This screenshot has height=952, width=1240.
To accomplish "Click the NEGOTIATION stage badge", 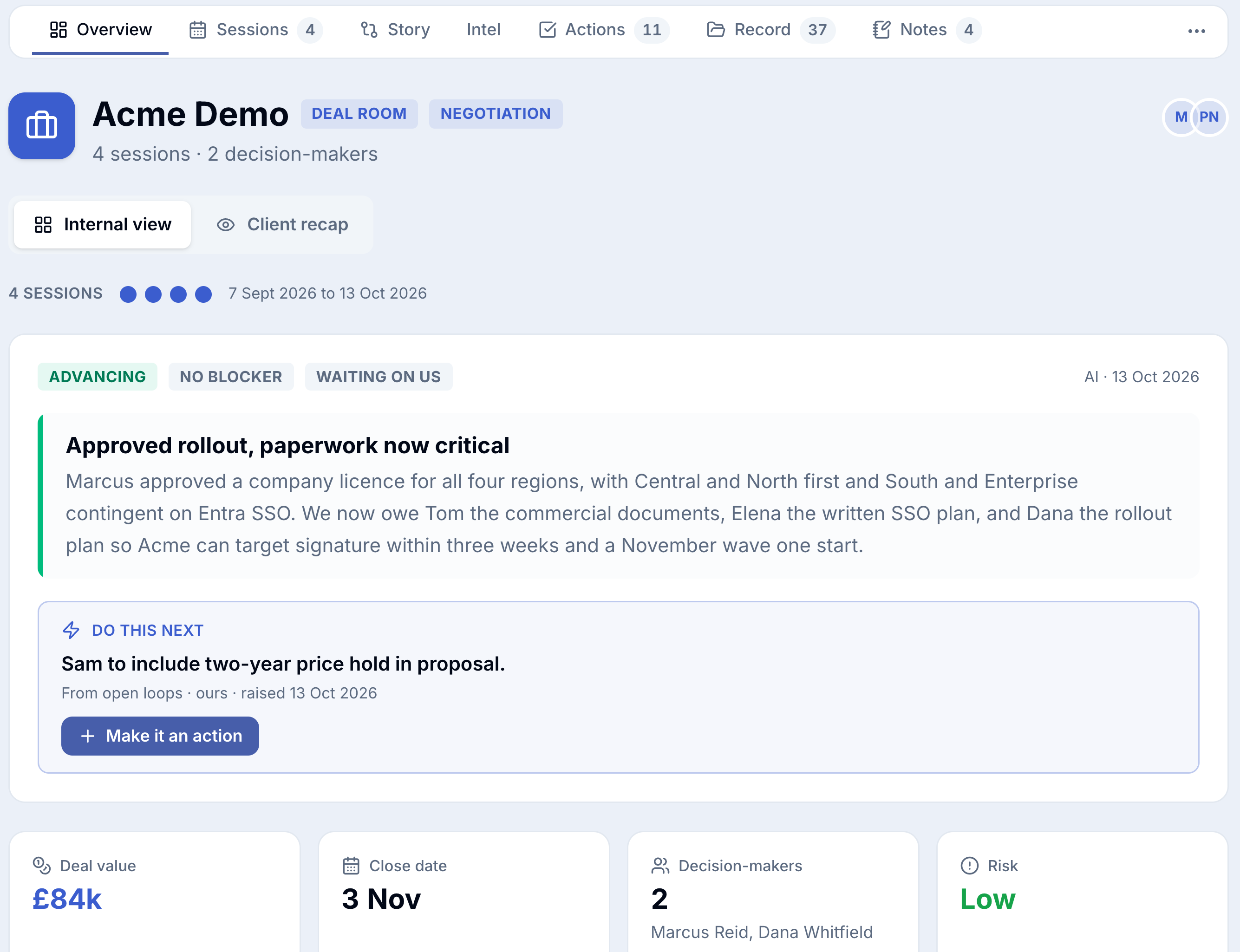I will pyautogui.click(x=496, y=114).
